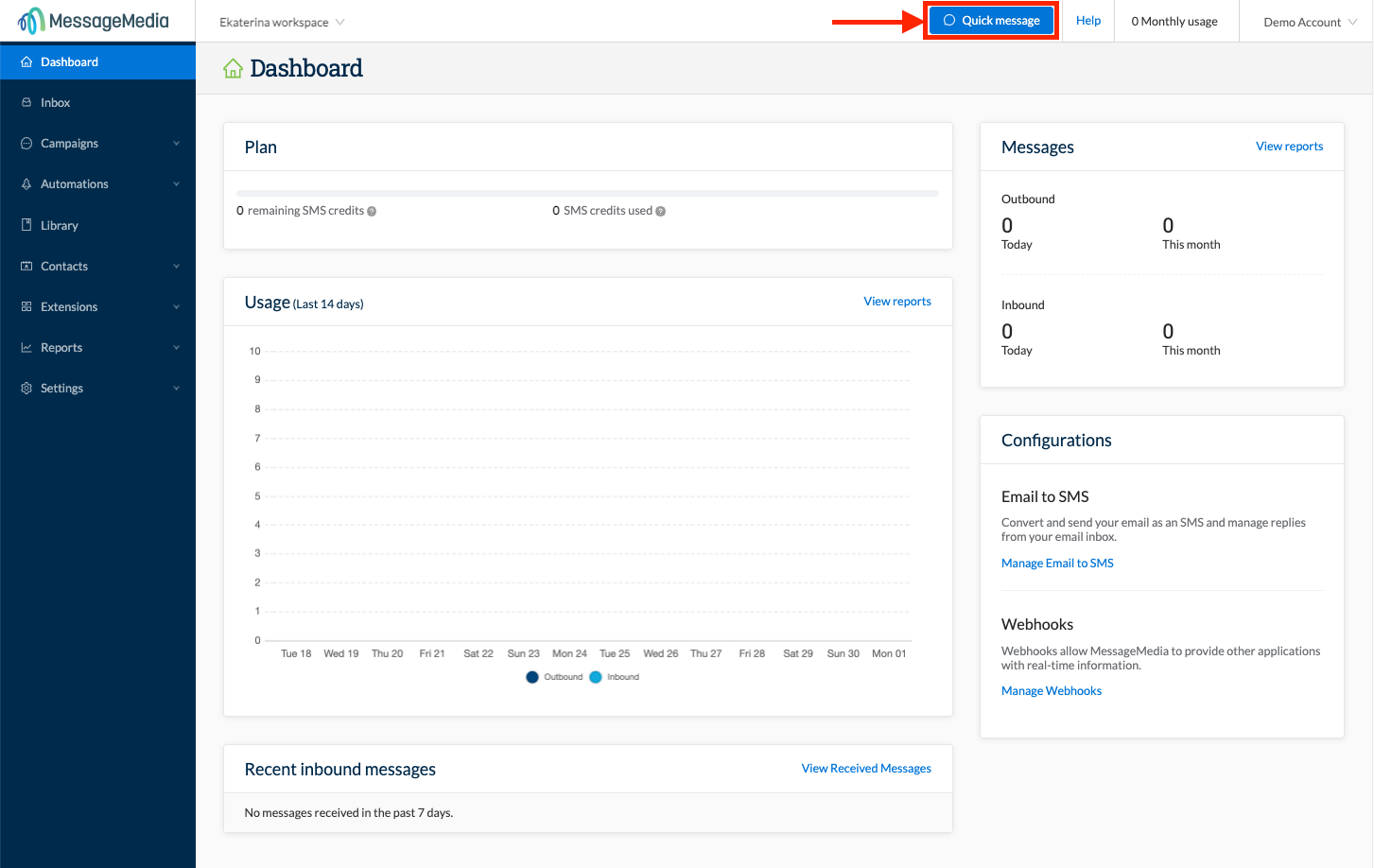Click Outbound 'This month' count

1168,225
